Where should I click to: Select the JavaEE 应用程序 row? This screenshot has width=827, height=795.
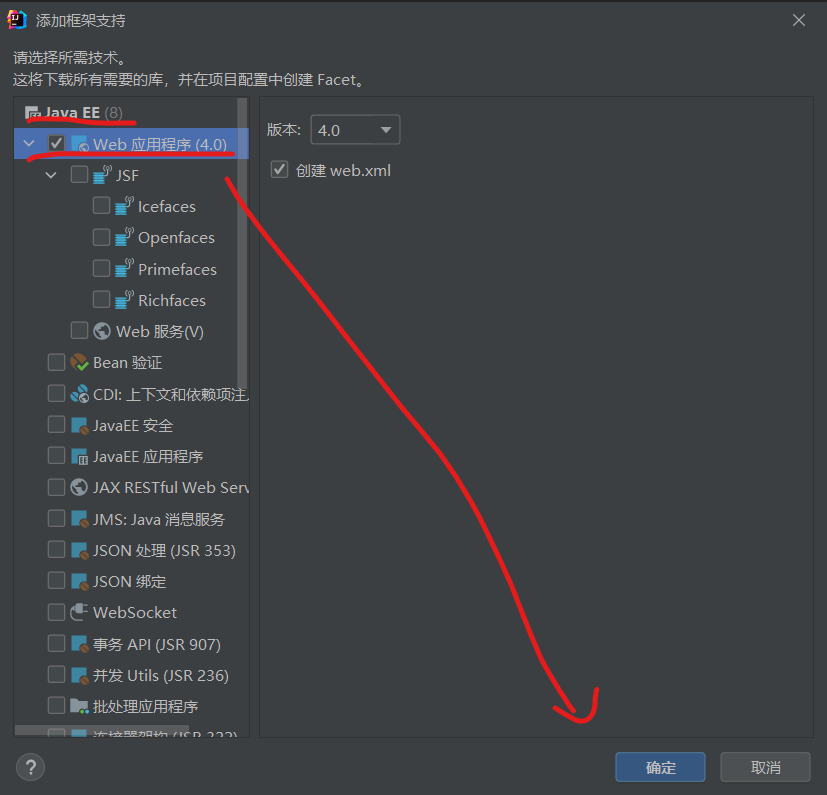132,456
